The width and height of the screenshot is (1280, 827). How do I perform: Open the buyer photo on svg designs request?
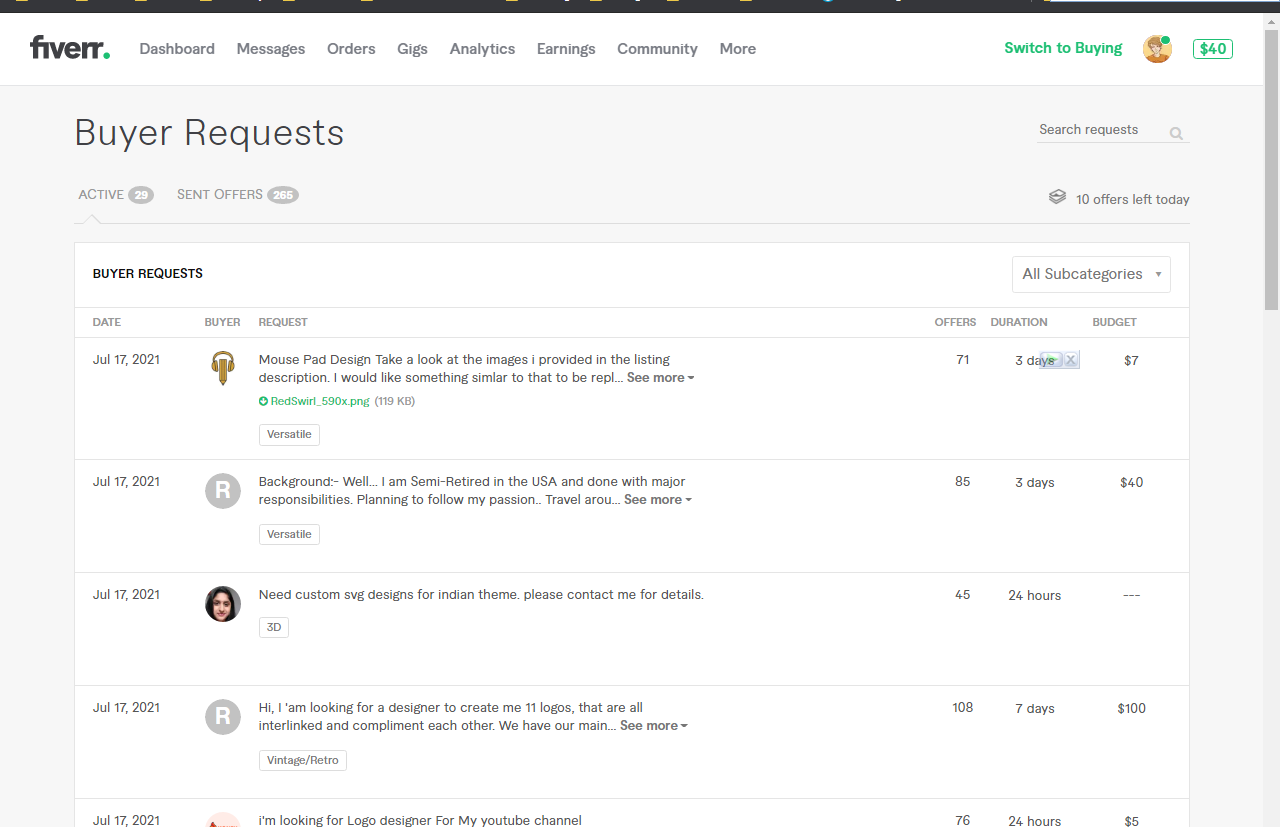pos(223,604)
